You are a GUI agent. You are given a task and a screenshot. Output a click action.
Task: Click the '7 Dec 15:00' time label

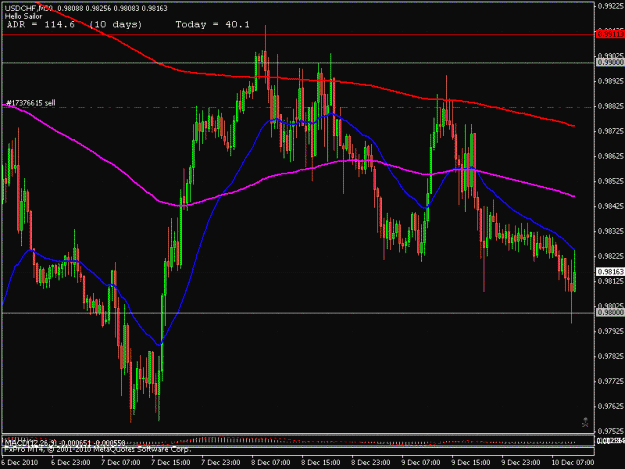pyautogui.click(x=171, y=463)
